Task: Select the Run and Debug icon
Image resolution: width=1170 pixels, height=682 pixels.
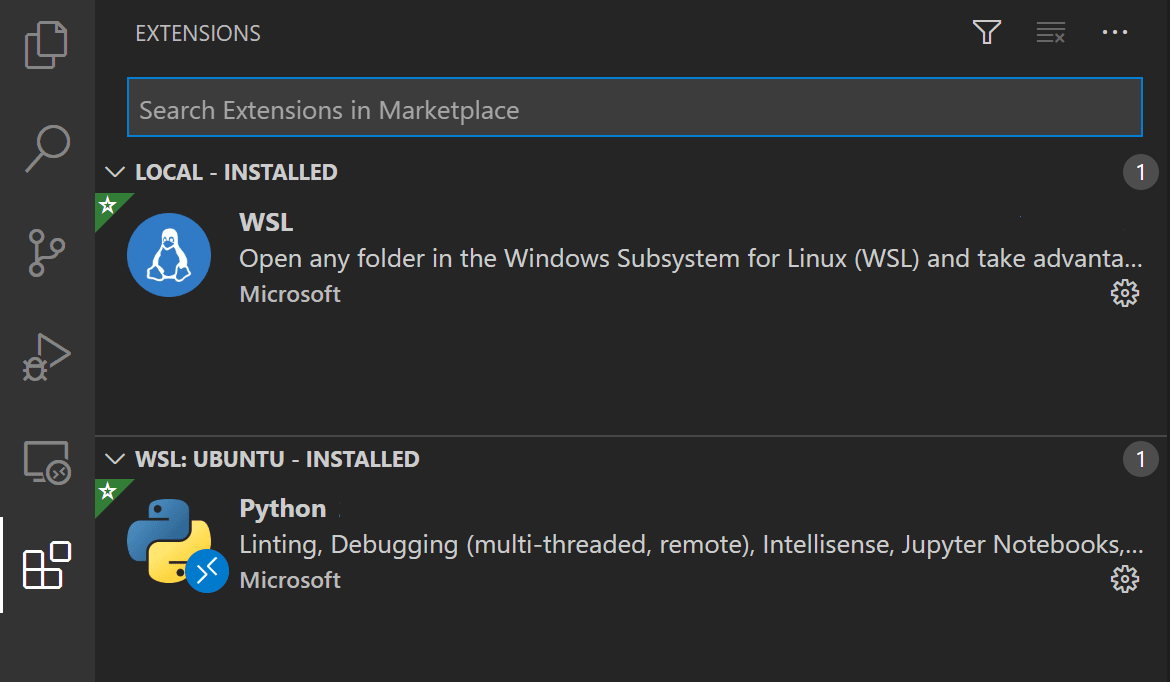Action: point(46,357)
